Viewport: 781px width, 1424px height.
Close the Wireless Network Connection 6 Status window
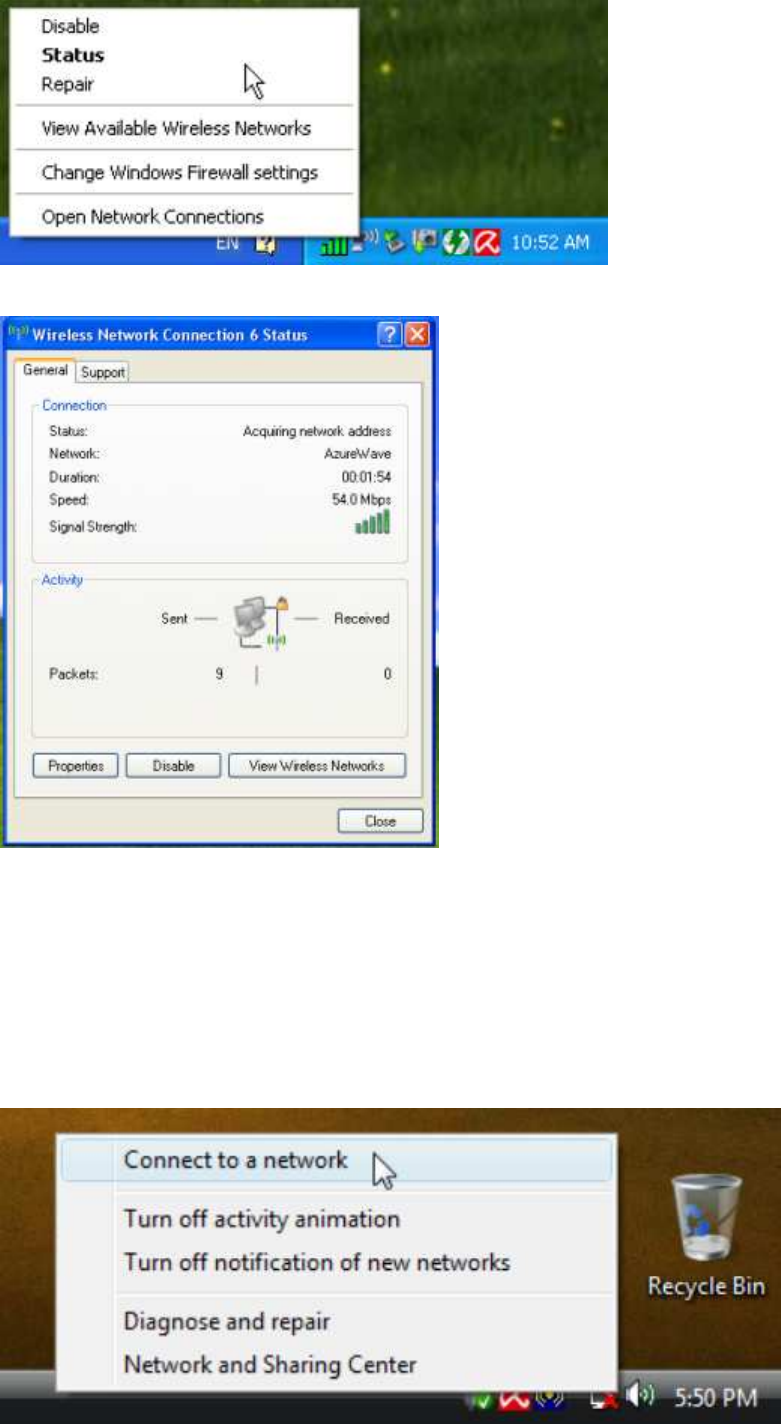coord(417,334)
